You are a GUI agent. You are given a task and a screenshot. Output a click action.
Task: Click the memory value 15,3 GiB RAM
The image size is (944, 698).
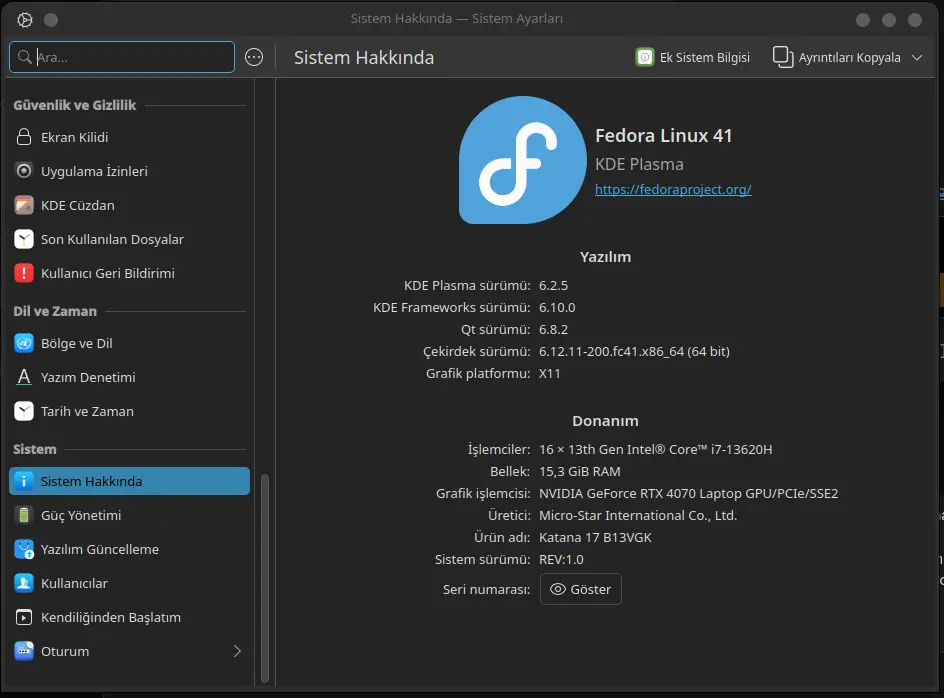(580, 472)
